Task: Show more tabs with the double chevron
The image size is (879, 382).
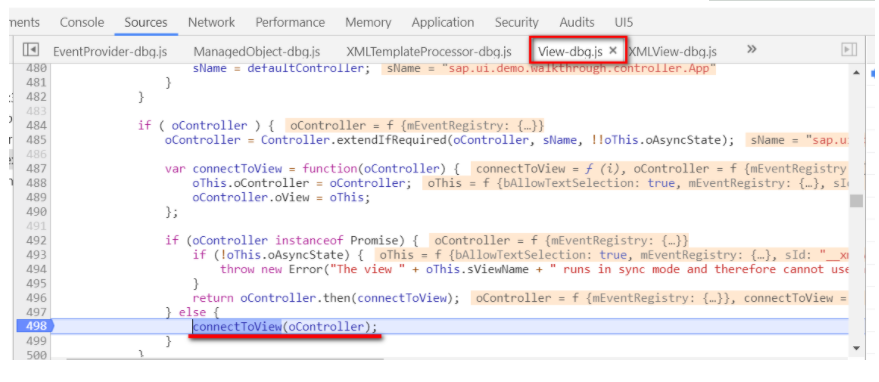Action: [752, 49]
